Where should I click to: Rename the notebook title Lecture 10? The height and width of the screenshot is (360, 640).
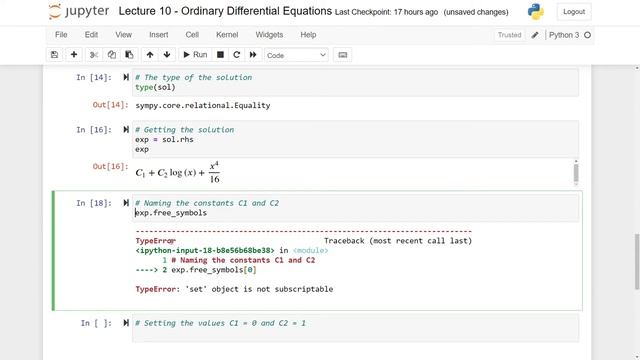[x=225, y=11]
